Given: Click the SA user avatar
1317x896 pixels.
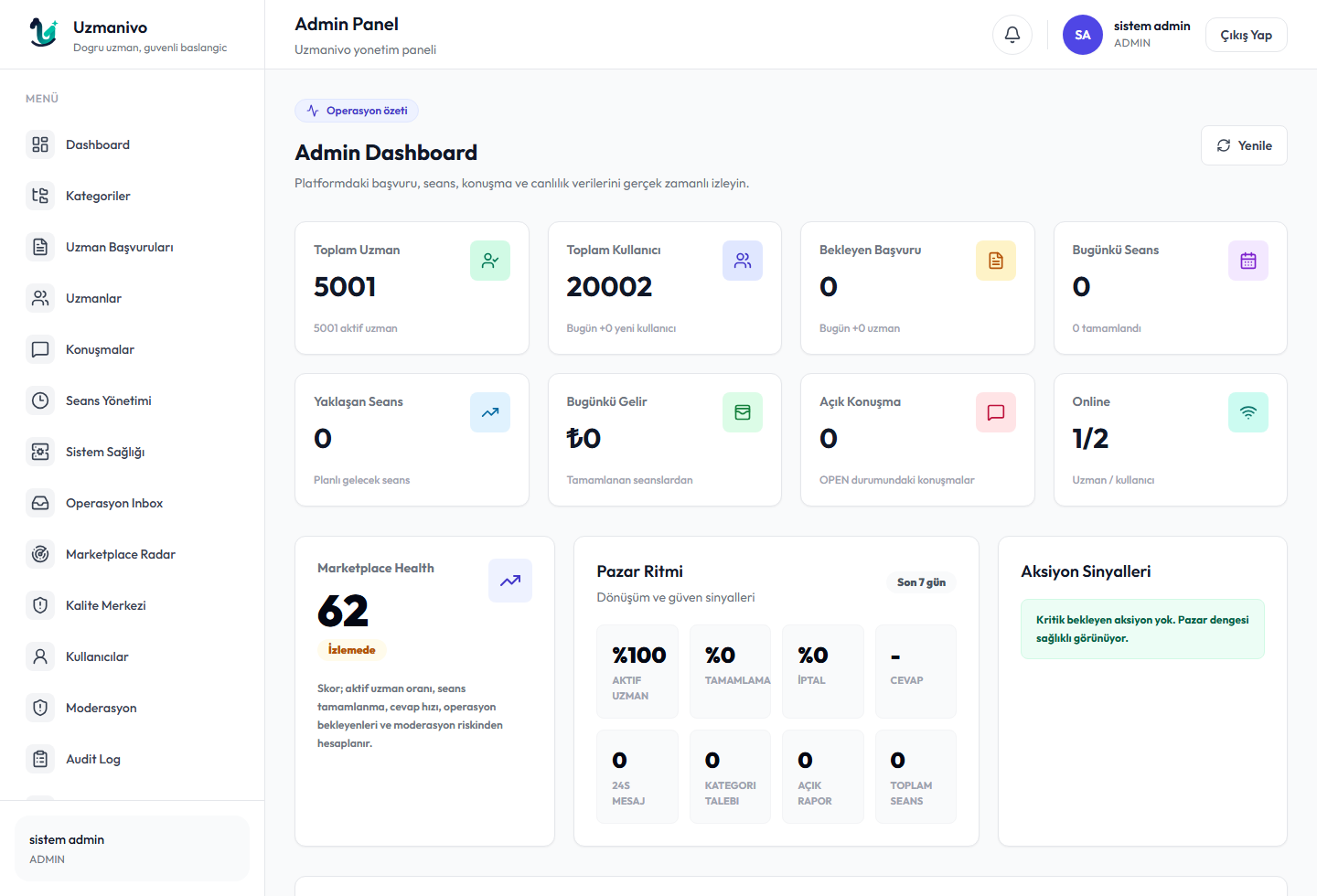Looking at the screenshot, I should [x=1083, y=35].
